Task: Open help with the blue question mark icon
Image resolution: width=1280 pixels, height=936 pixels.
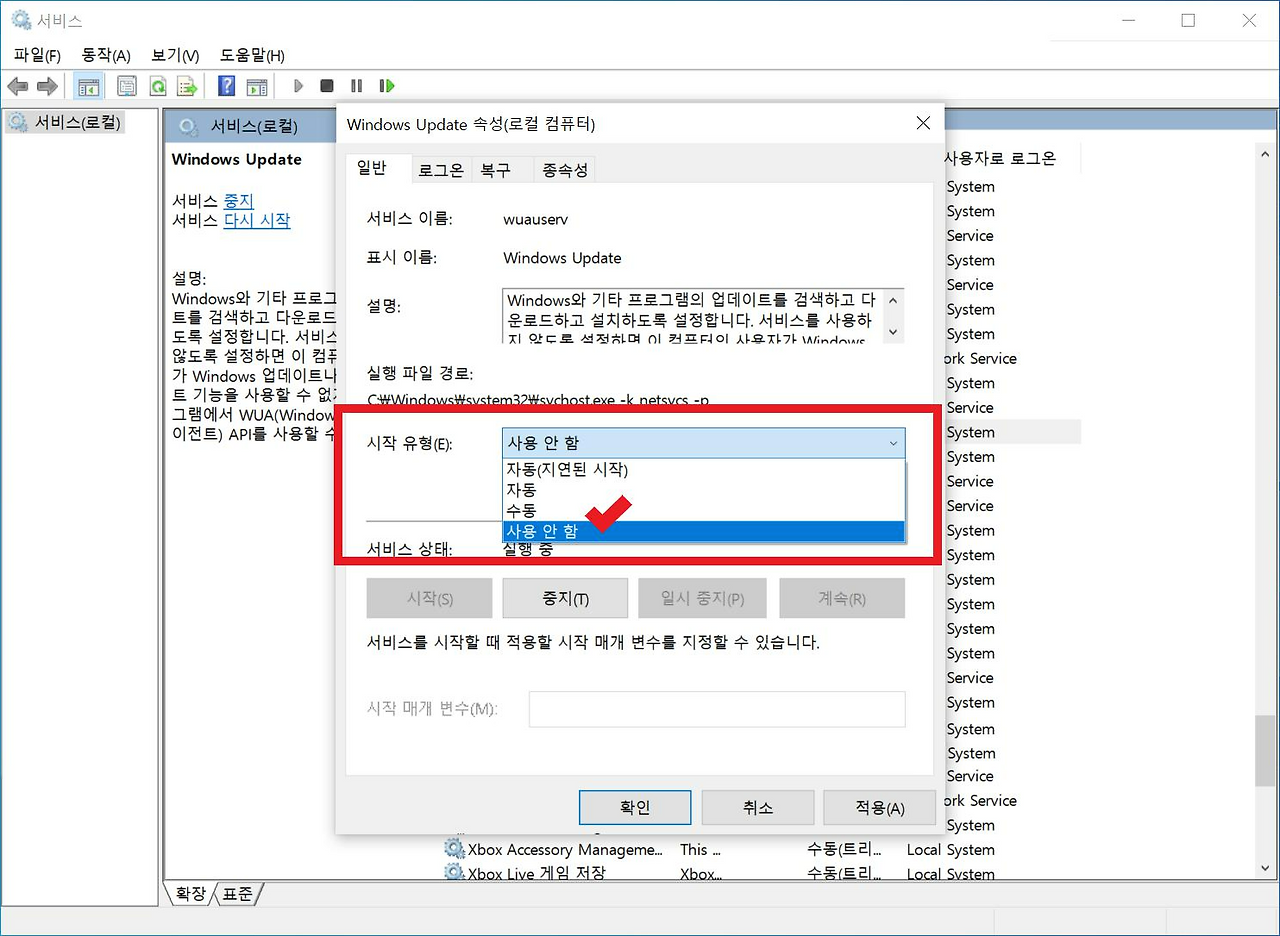Action: click(x=227, y=86)
